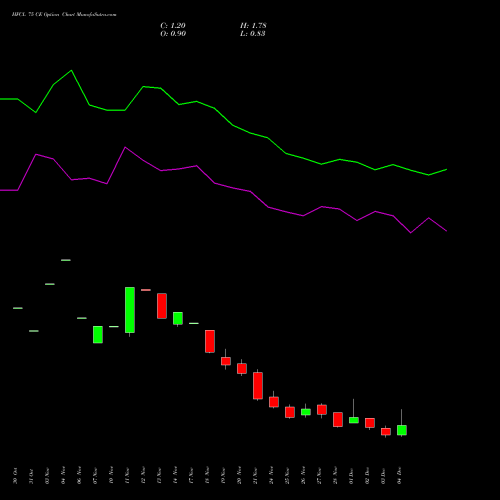Click the high value H: 1.78

(253, 26)
